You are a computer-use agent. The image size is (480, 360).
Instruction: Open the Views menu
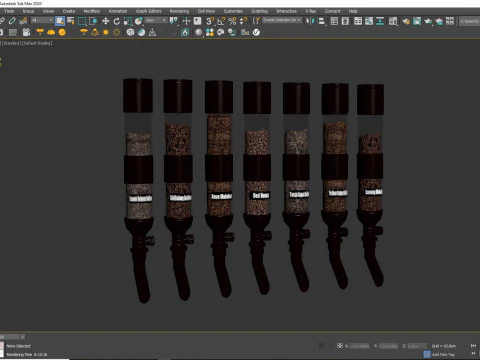(x=48, y=11)
